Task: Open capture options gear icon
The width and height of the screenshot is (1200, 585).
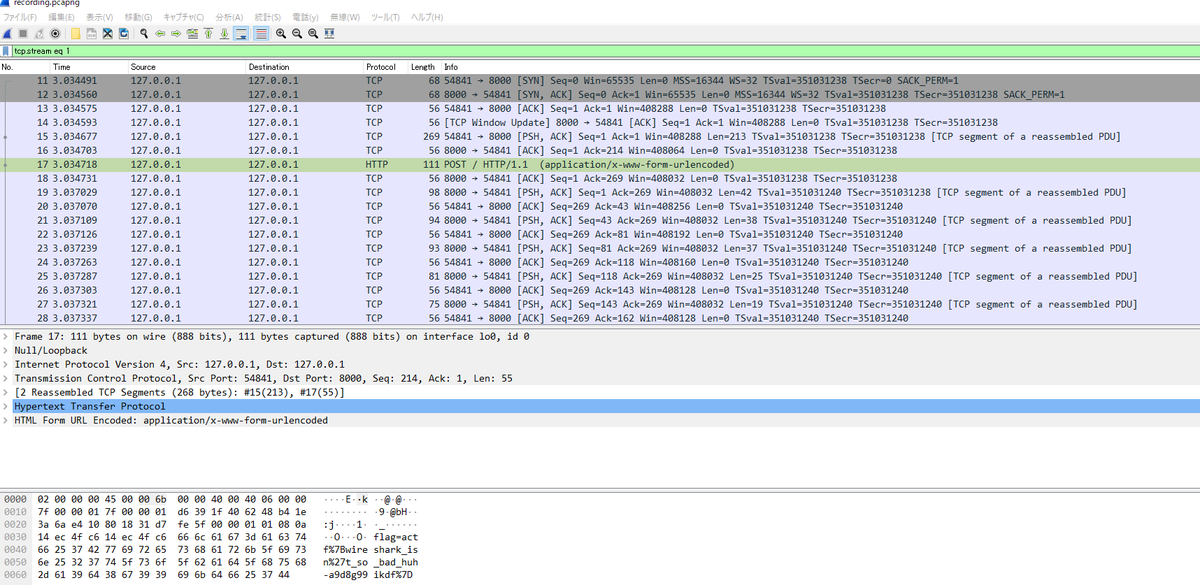Action: pyautogui.click(x=55, y=34)
